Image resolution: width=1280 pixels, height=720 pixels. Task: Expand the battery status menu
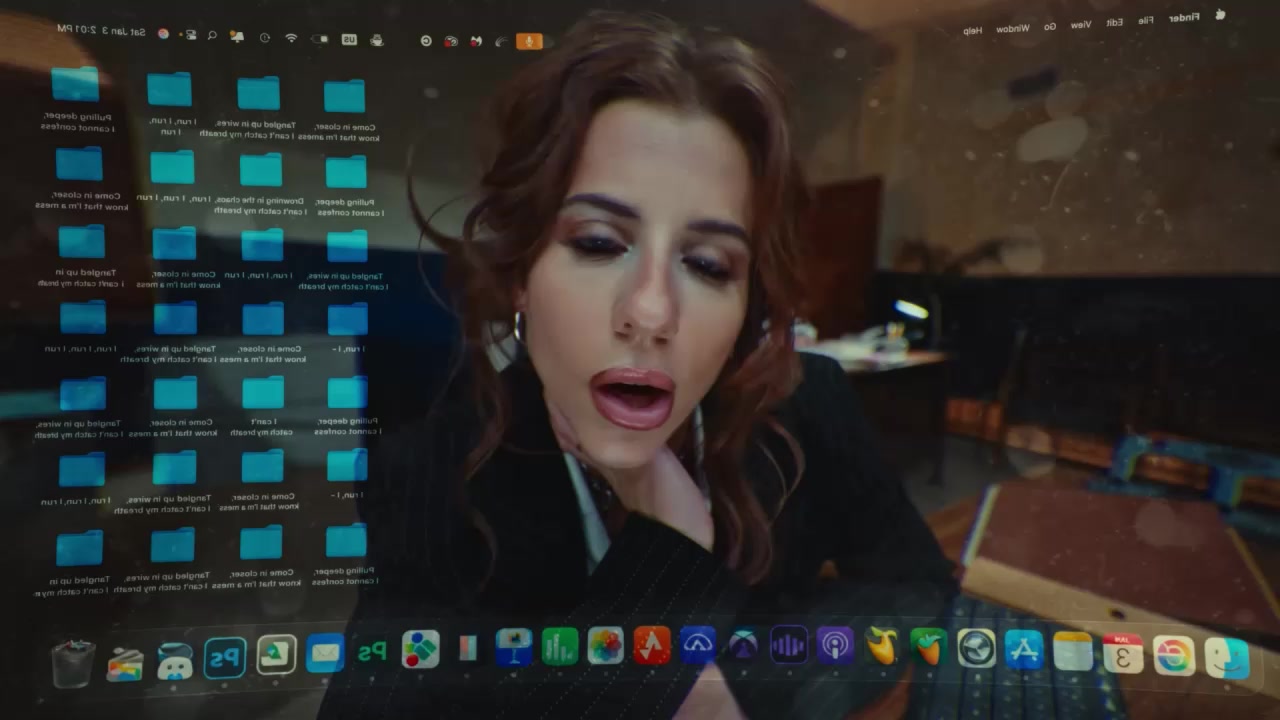point(320,39)
